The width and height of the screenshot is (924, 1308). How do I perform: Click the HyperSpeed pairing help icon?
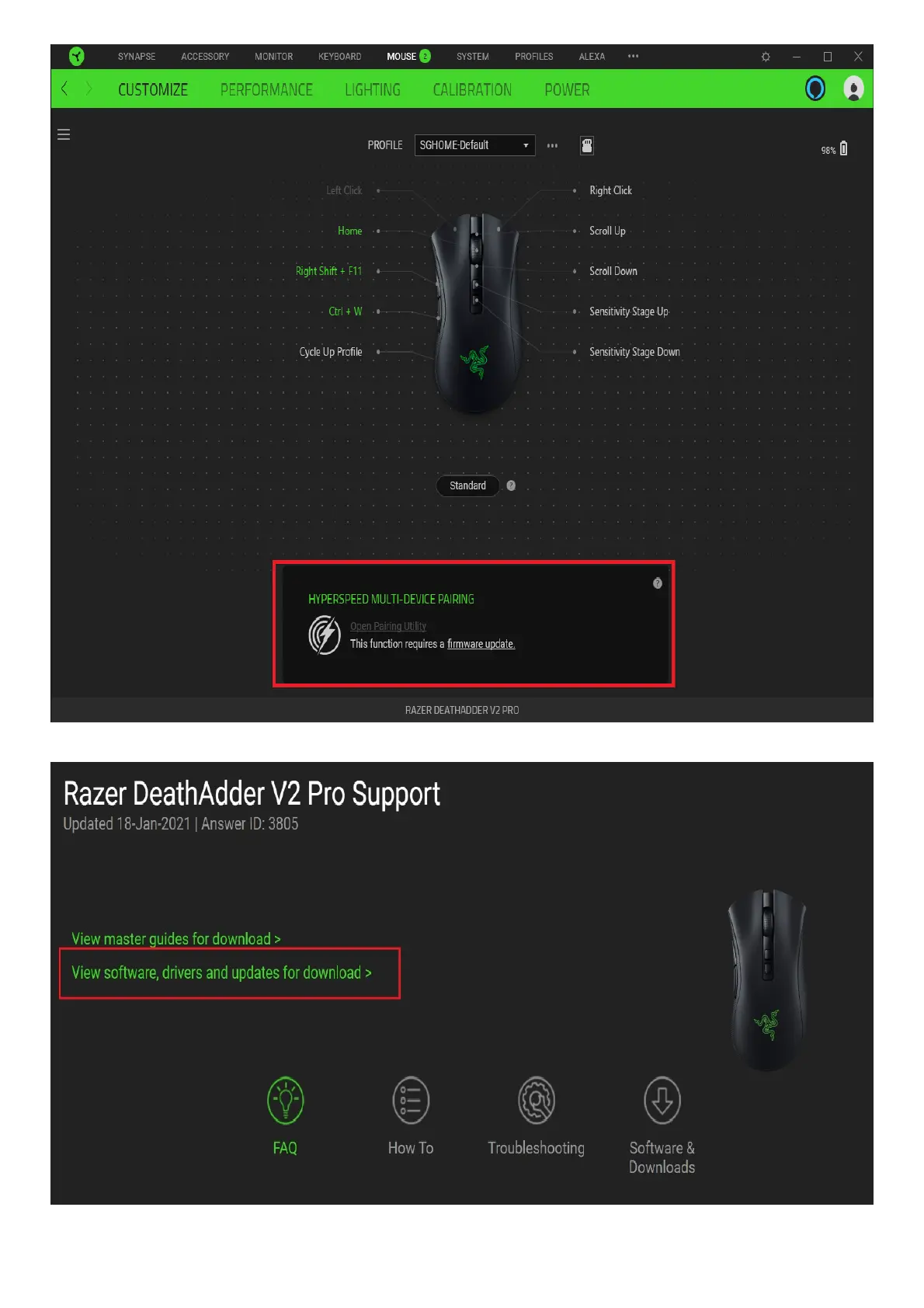(658, 583)
